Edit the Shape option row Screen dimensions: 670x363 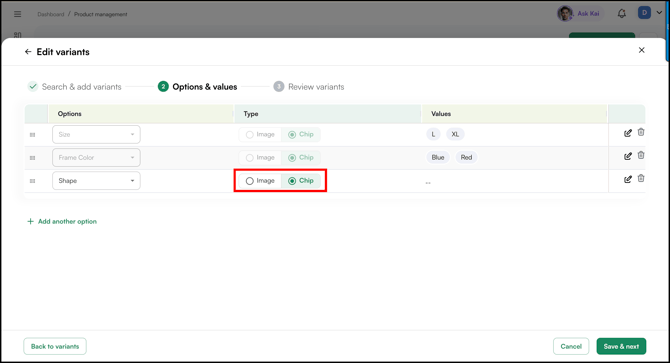[627, 179]
